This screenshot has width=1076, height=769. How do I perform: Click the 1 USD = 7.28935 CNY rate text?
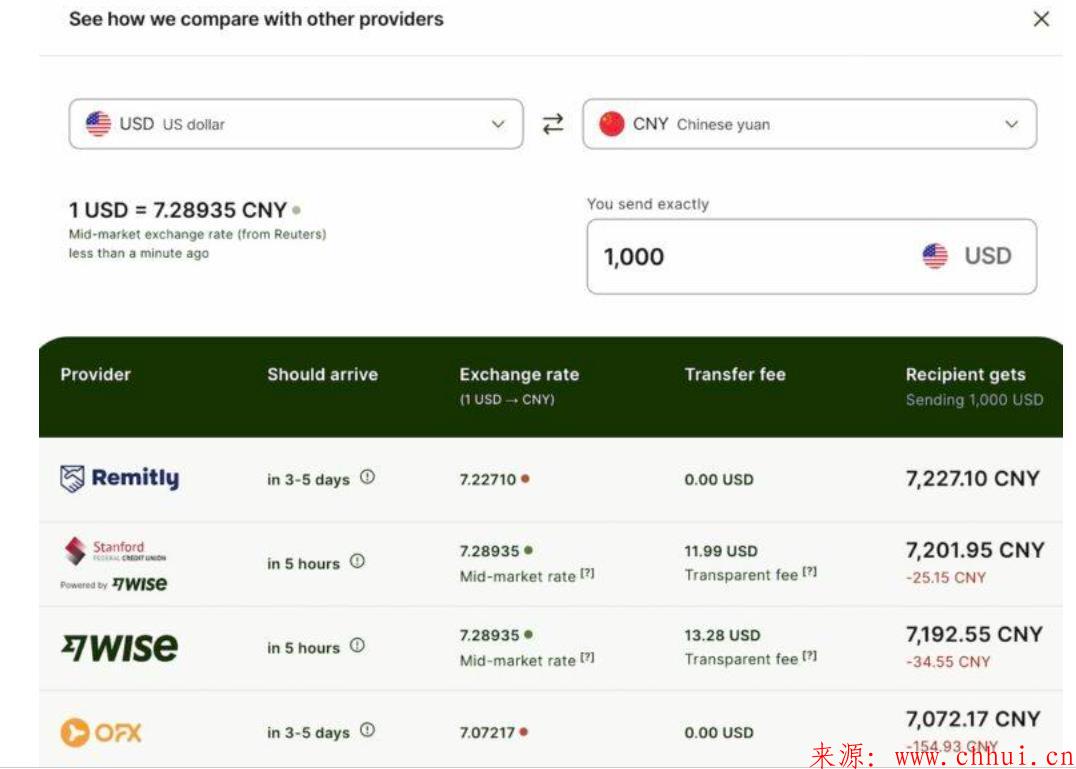click(x=178, y=210)
